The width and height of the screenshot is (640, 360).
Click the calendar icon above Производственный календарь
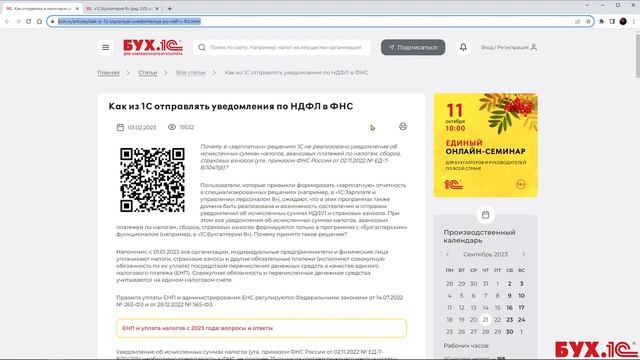[485, 215]
